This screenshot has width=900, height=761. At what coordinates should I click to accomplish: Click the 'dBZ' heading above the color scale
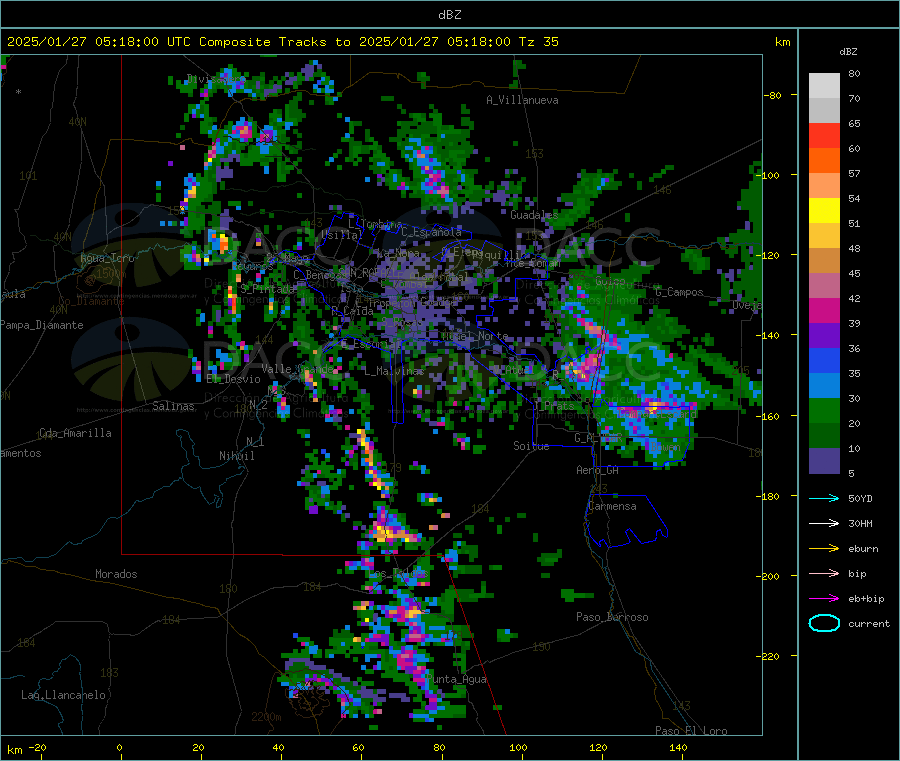(x=848, y=52)
